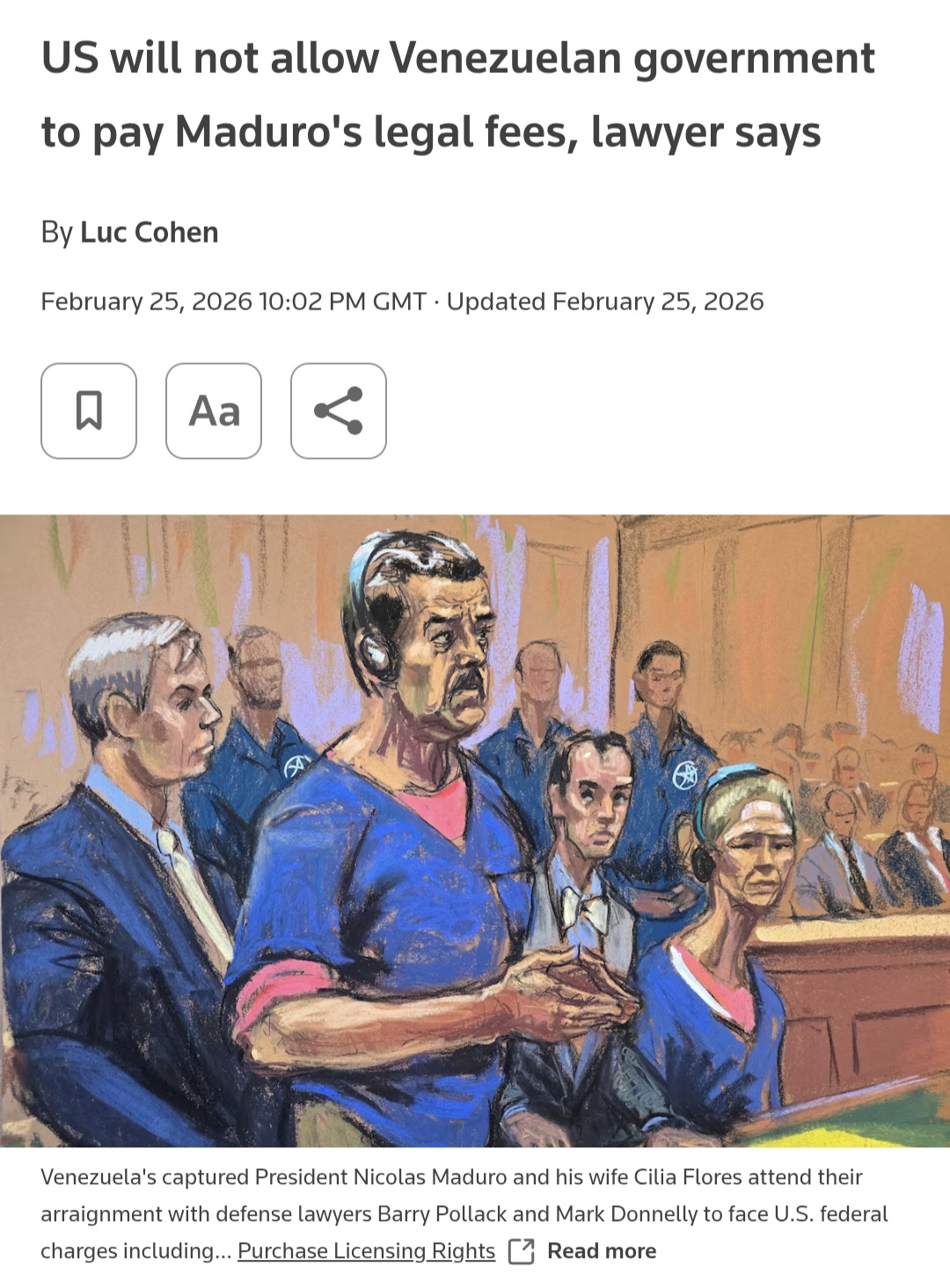Tap the star badge on the right officer's shirt
This screenshot has height=1288, width=950.
[684, 775]
